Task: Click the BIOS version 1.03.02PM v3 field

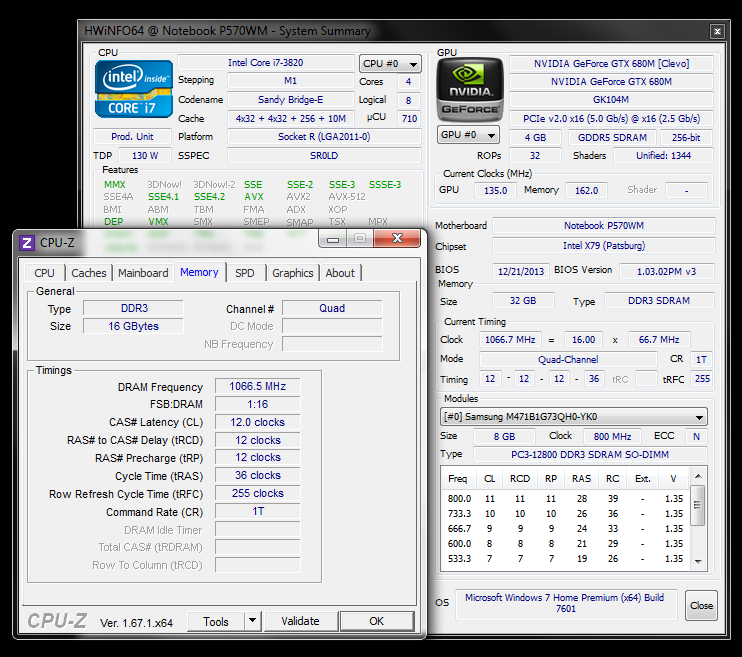Action: click(666, 271)
